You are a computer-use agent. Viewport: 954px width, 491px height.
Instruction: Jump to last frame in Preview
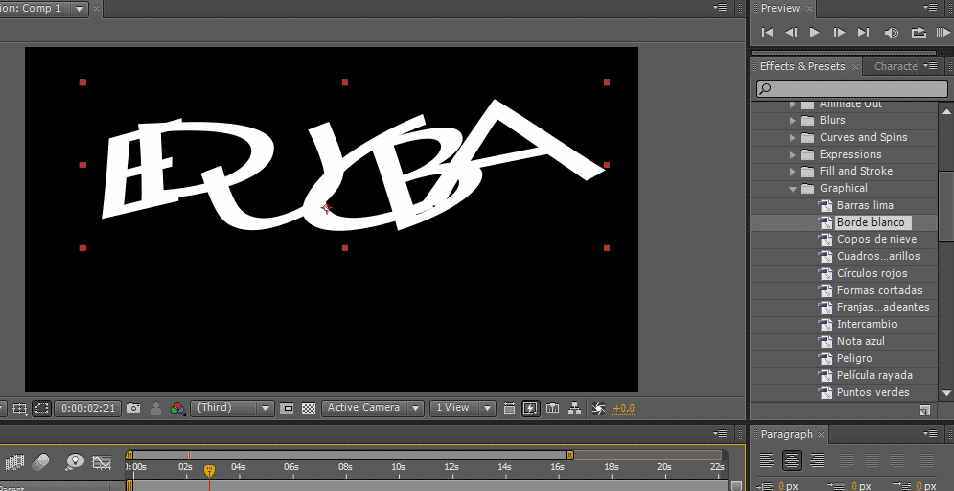[x=863, y=33]
